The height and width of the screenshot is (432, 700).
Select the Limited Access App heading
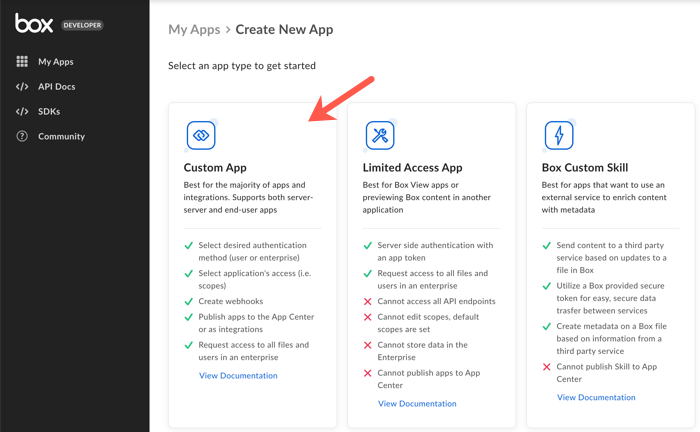click(x=412, y=167)
